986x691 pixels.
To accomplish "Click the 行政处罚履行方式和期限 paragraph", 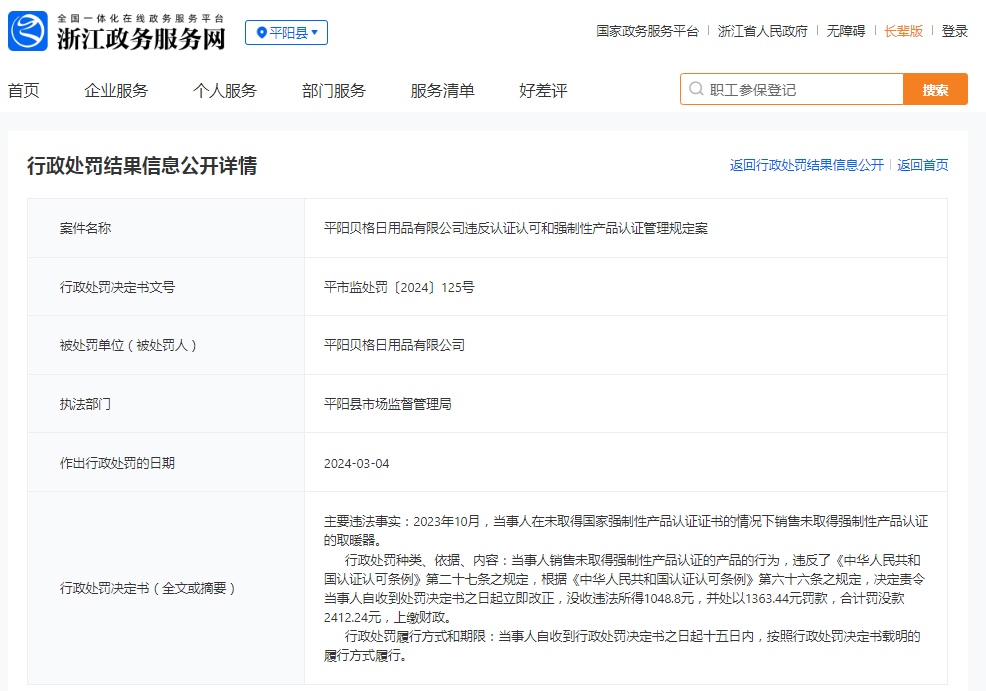I will (x=623, y=646).
